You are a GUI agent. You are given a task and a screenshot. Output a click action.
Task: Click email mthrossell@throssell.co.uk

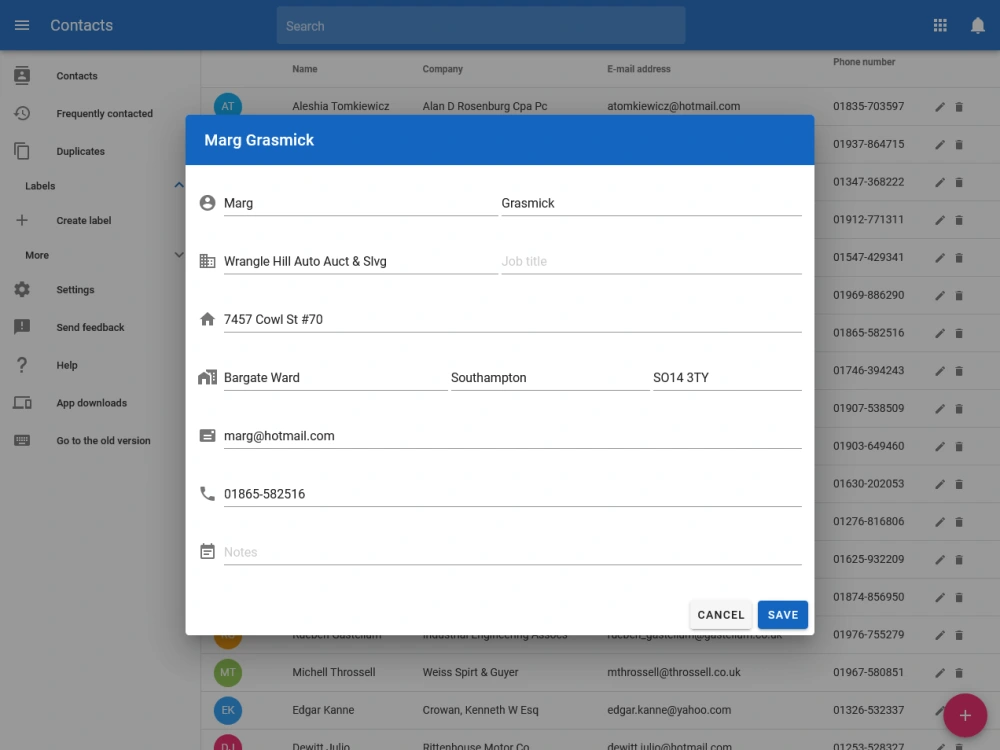click(x=673, y=672)
